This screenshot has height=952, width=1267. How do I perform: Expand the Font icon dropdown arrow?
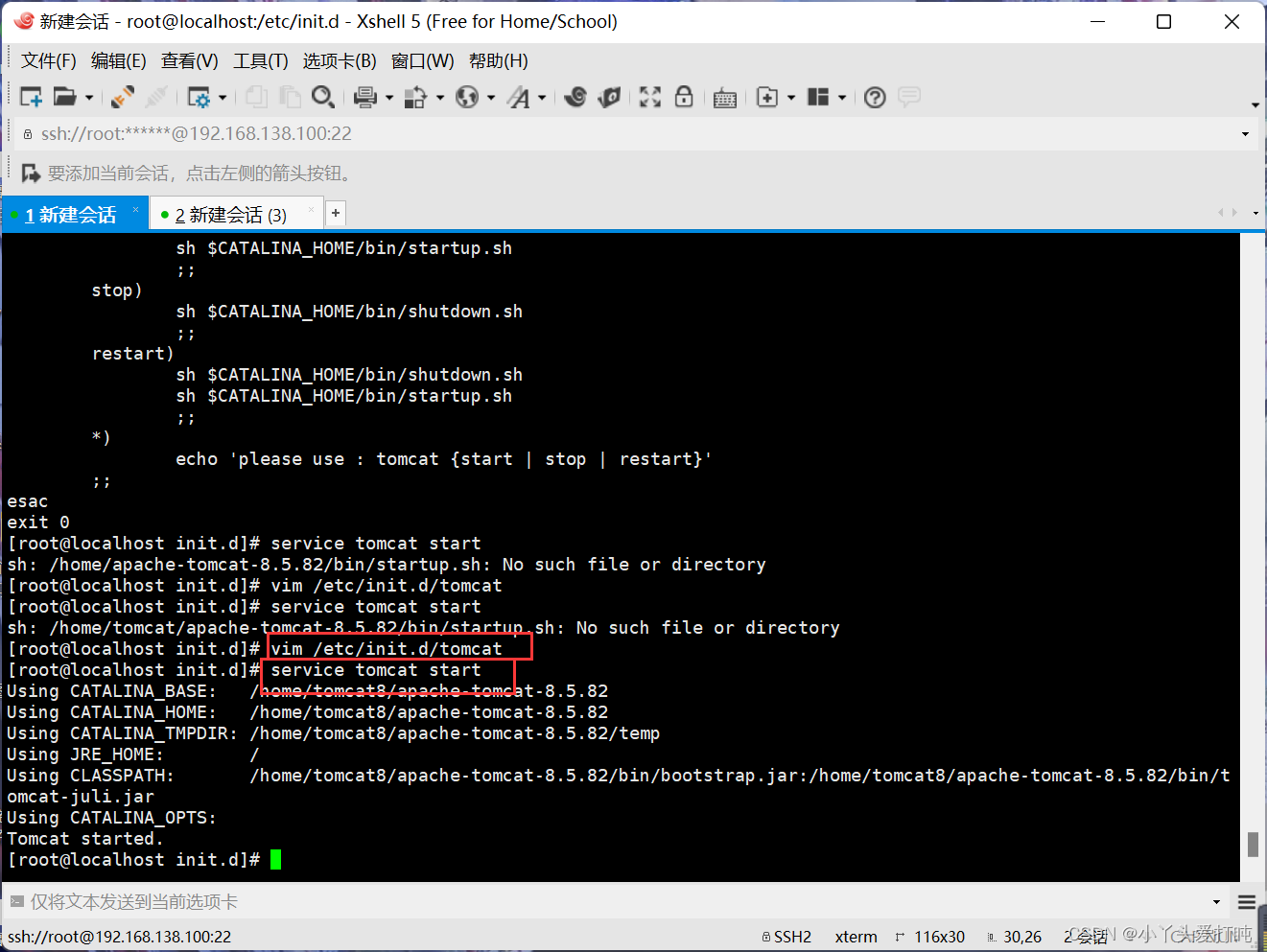[542, 98]
